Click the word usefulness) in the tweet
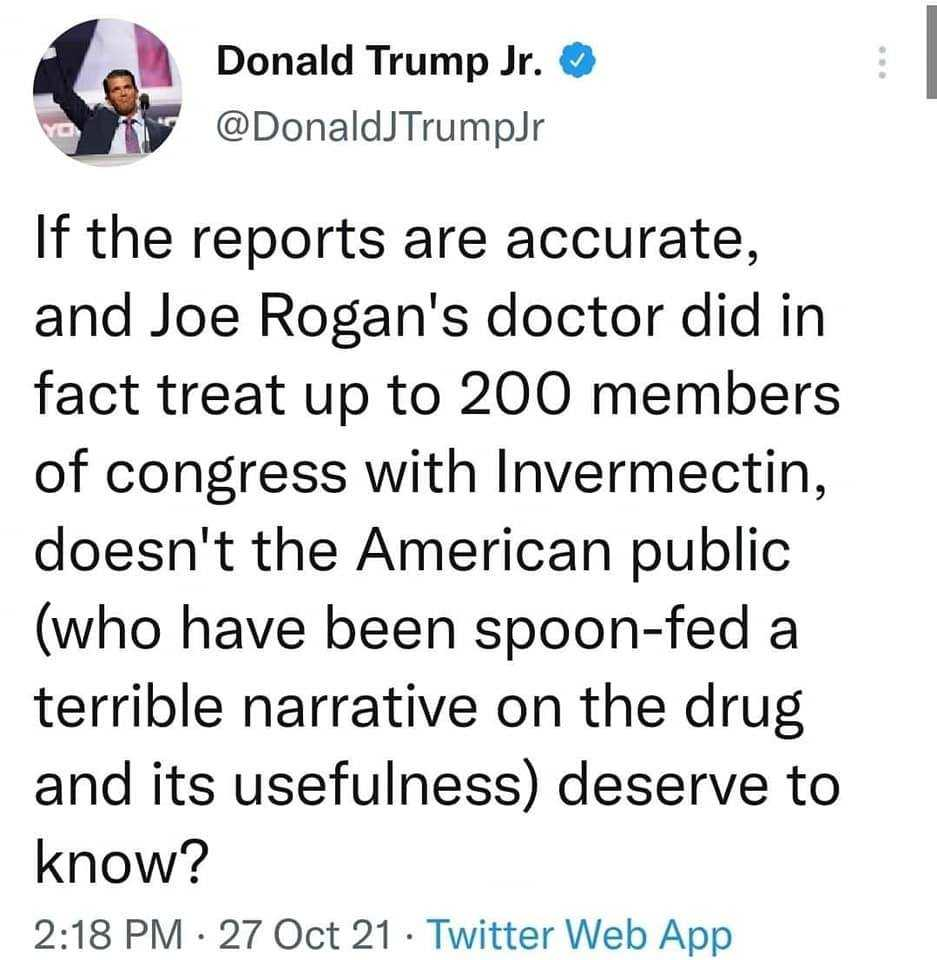The height and width of the screenshot is (960, 937). click(x=387, y=785)
